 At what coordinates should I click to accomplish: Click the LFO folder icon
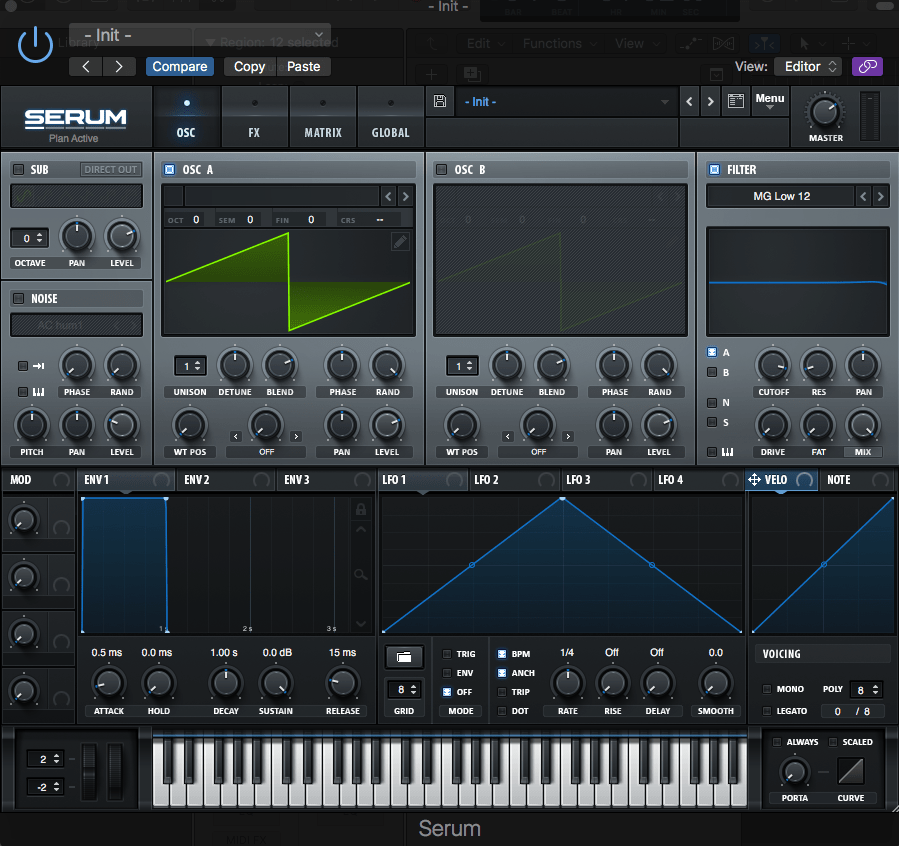pyautogui.click(x=404, y=657)
